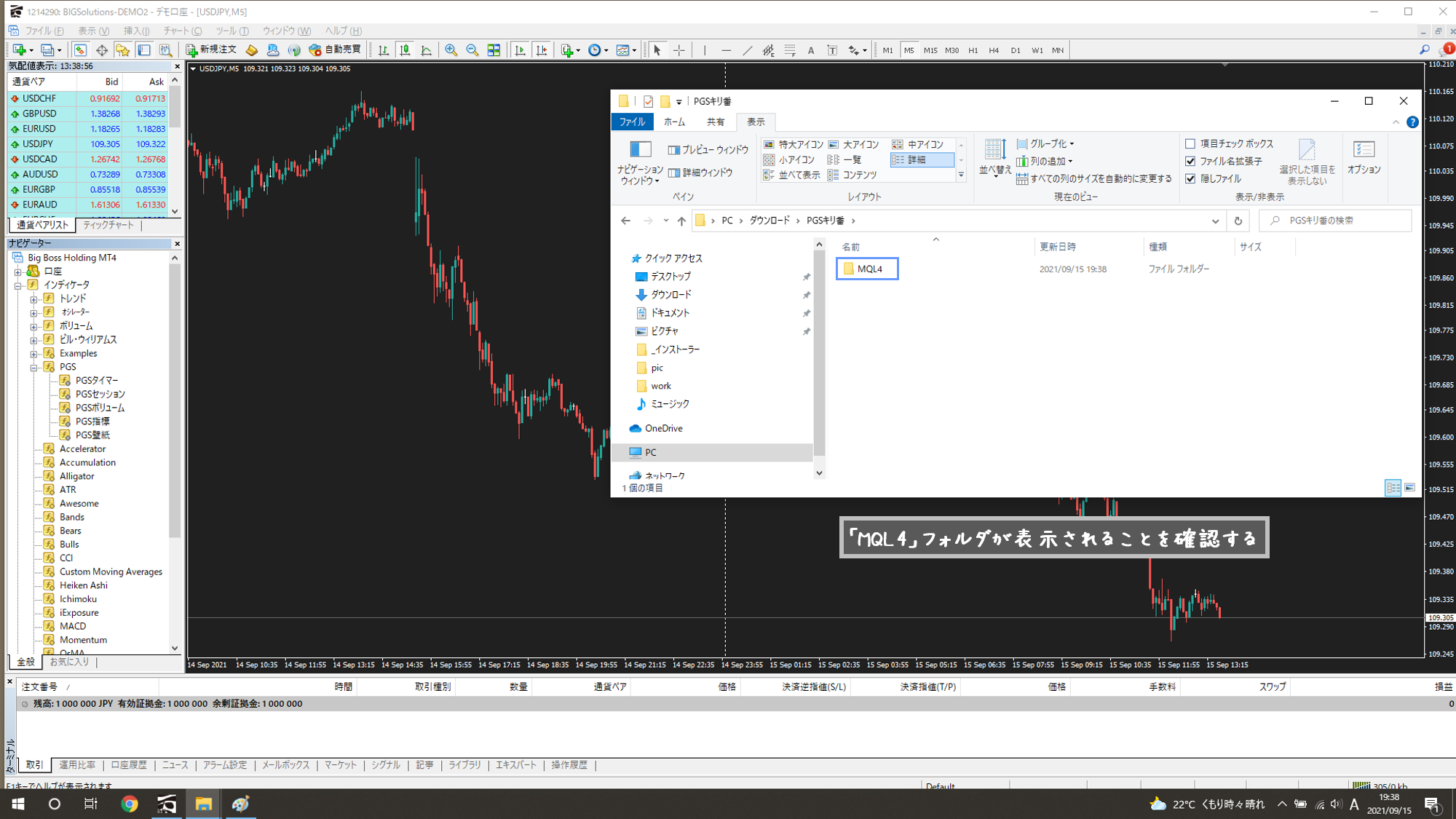
Task: Expand the トレンド tree node
Action: tap(33, 298)
